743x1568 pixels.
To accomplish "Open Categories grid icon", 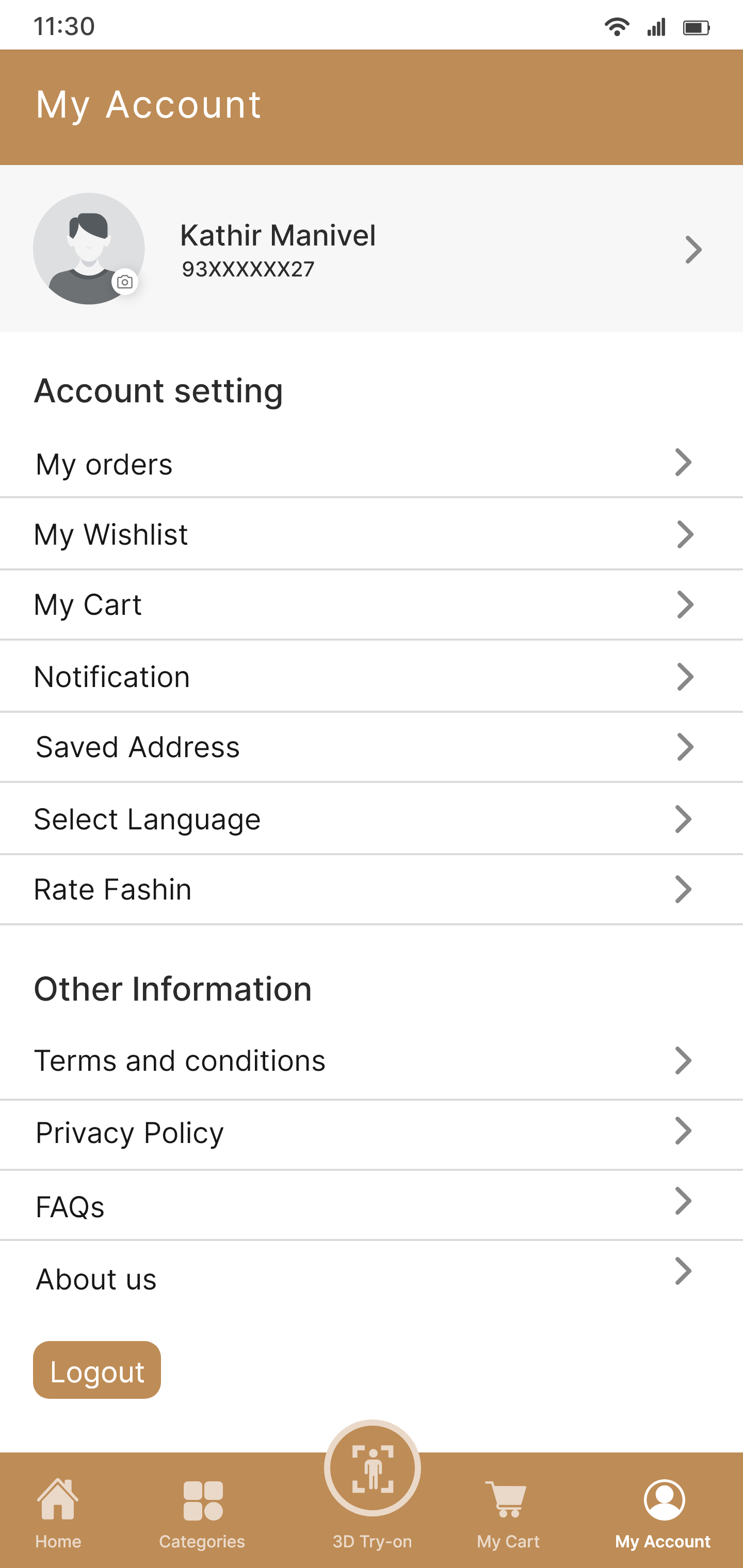I will pos(203,1500).
